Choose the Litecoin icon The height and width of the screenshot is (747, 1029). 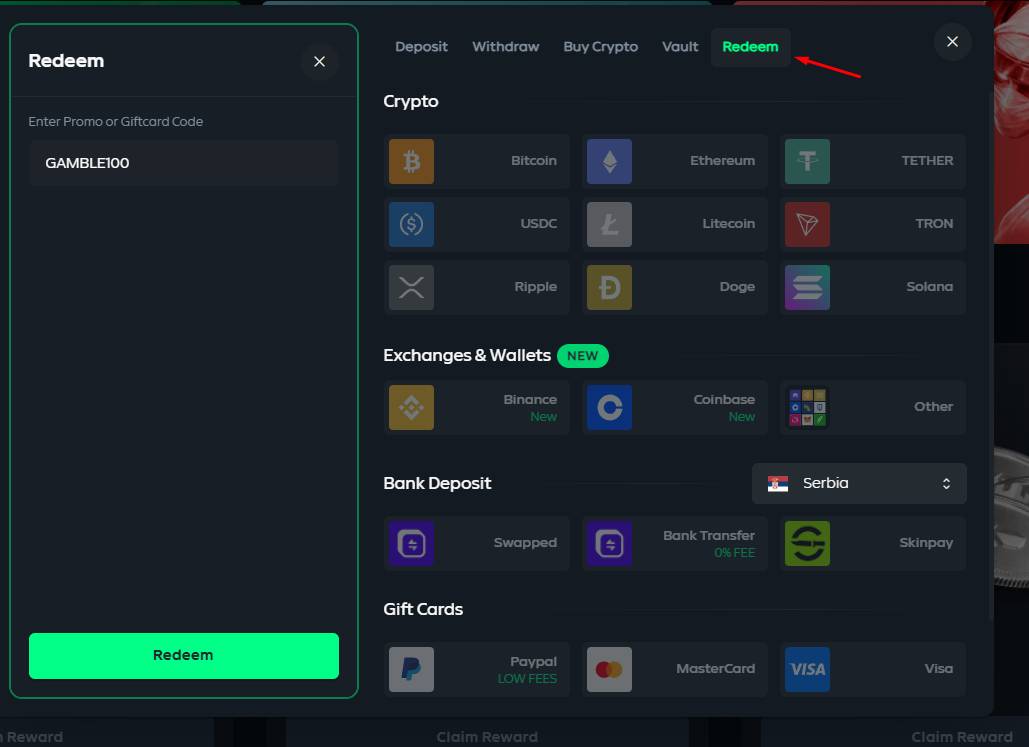609,224
